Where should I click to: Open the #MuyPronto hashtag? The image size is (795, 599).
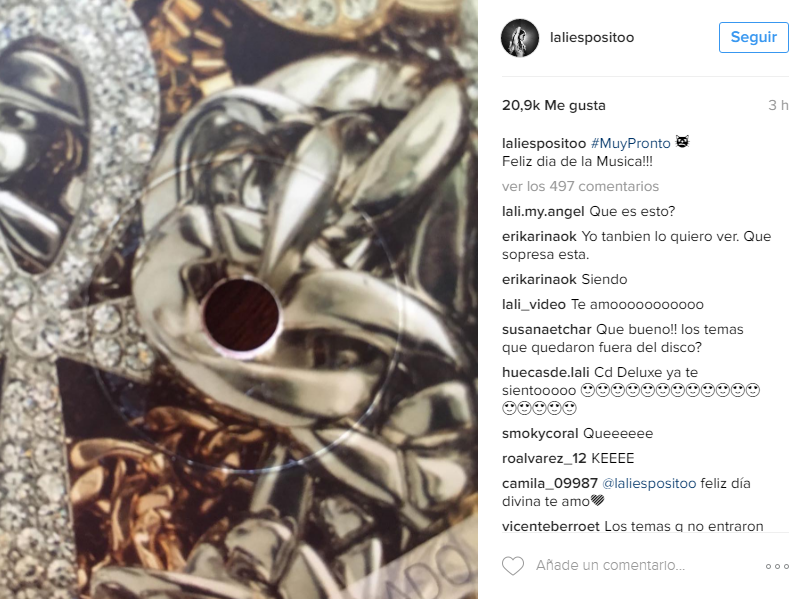(631, 144)
